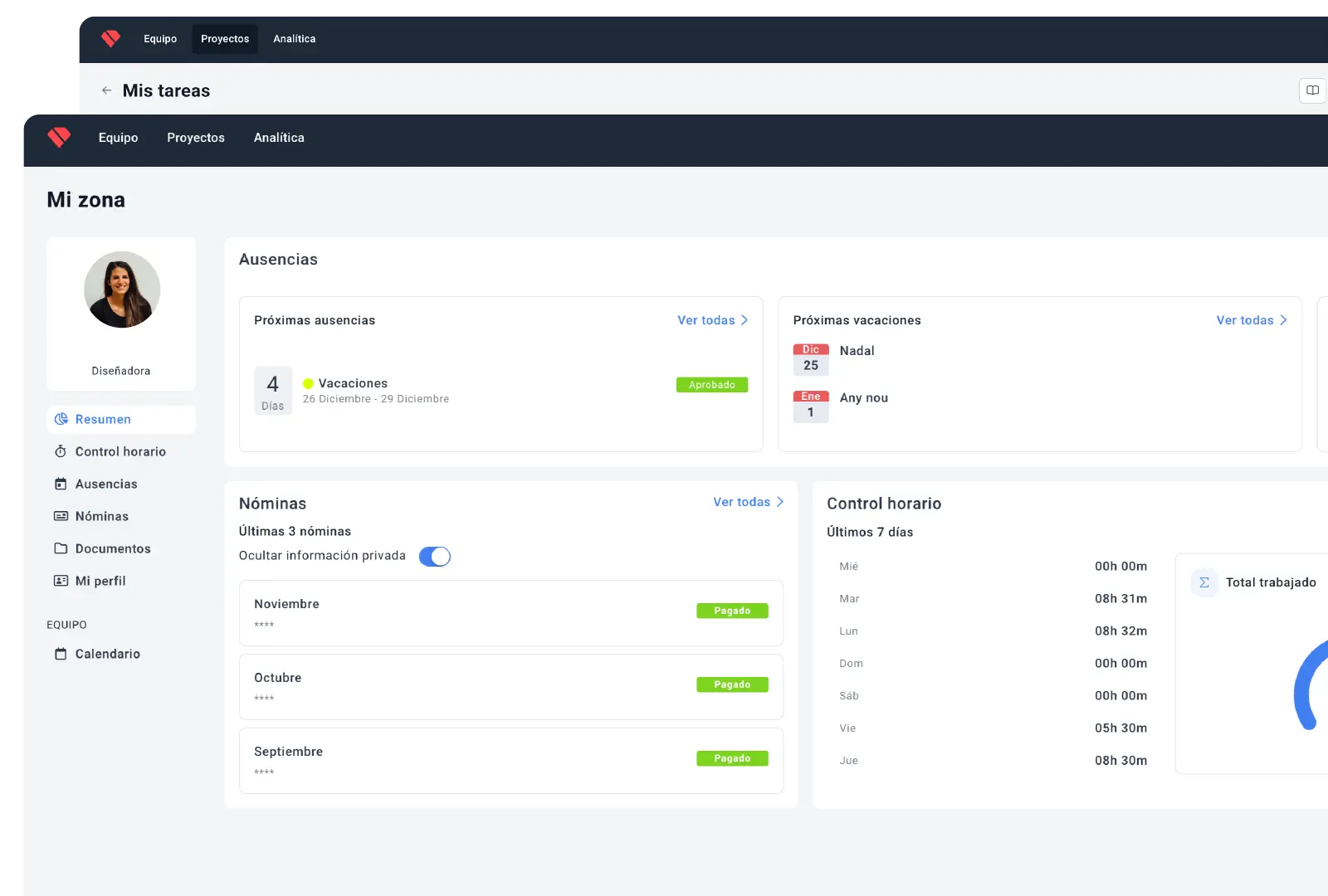Viewport: 1328px width, 896px height.
Task: Click the Diseñadora role label
Action: (121, 371)
